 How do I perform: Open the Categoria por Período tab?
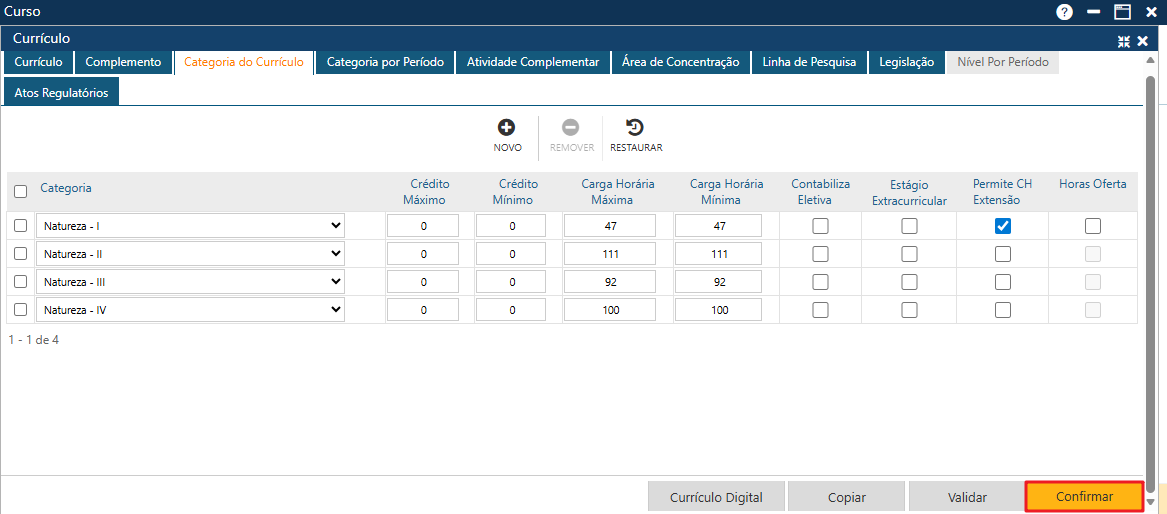tap(386, 62)
